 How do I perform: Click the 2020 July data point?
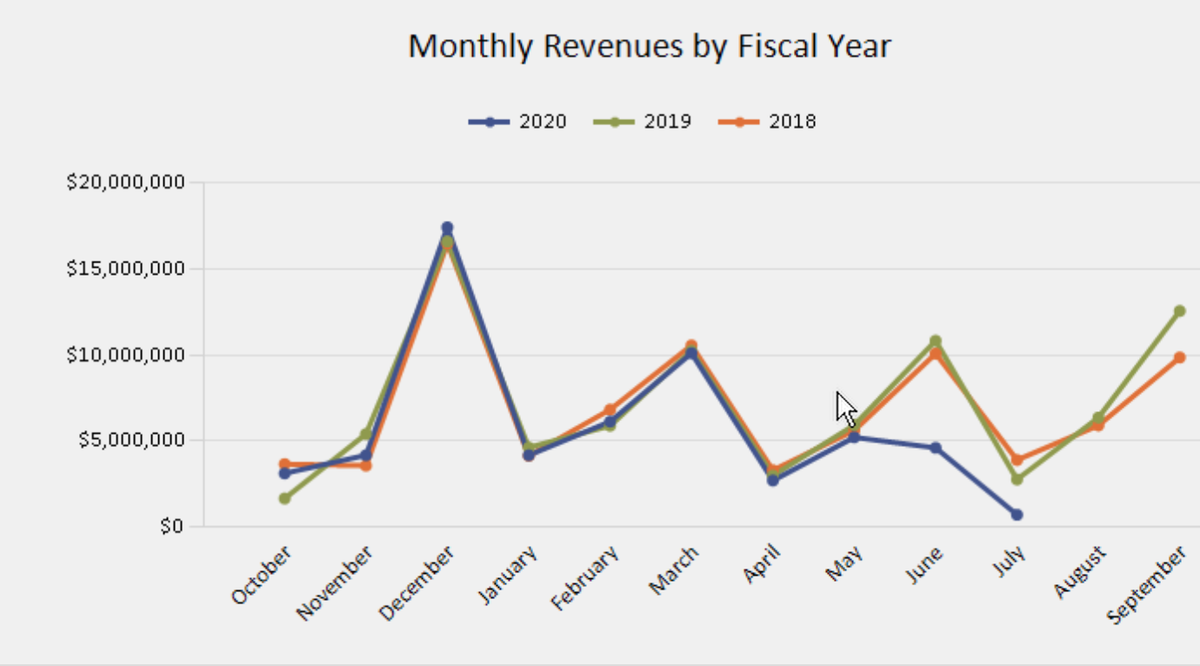(1017, 514)
